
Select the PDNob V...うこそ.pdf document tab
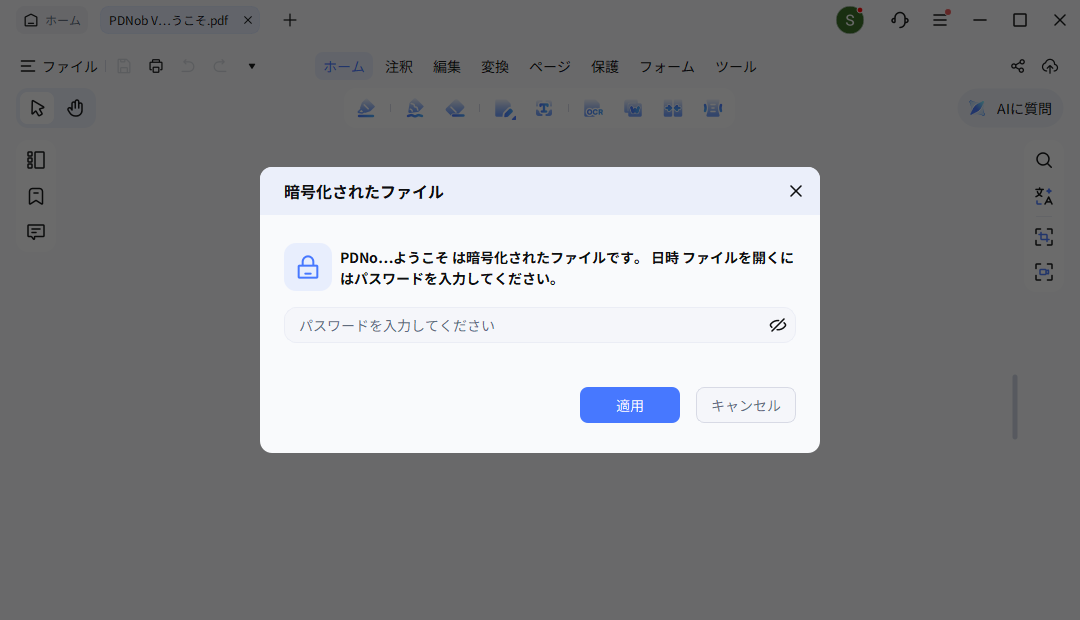click(169, 20)
